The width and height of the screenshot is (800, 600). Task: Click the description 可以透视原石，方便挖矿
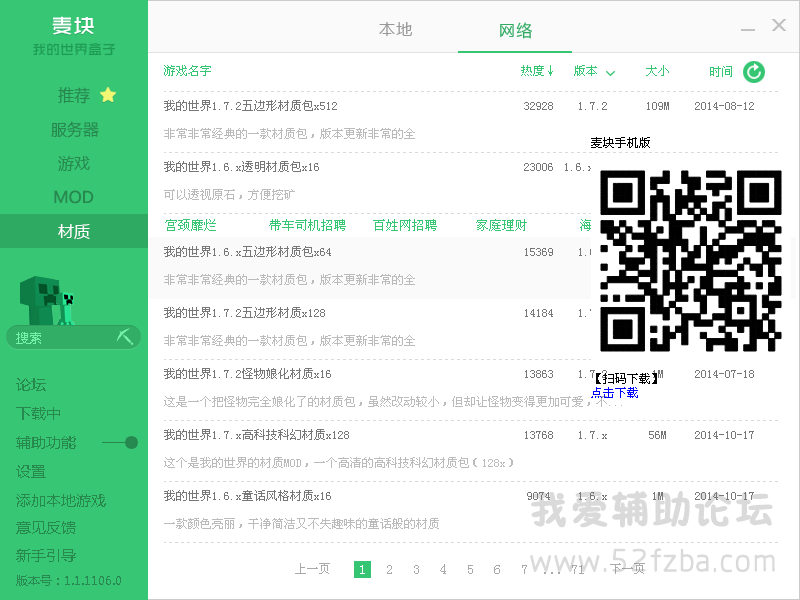click(229, 194)
